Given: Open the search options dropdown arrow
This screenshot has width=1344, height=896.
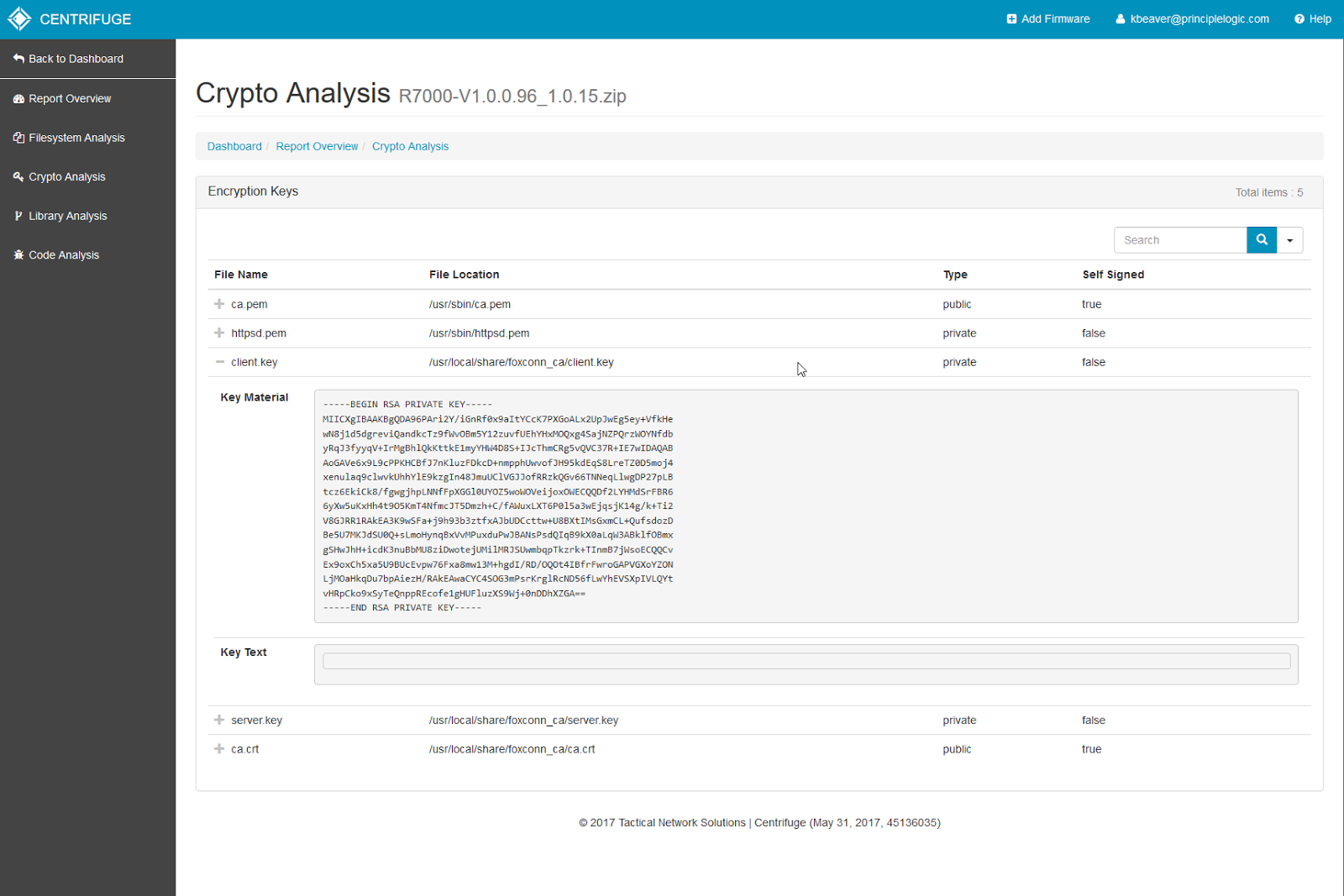Looking at the screenshot, I should point(1289,239).
